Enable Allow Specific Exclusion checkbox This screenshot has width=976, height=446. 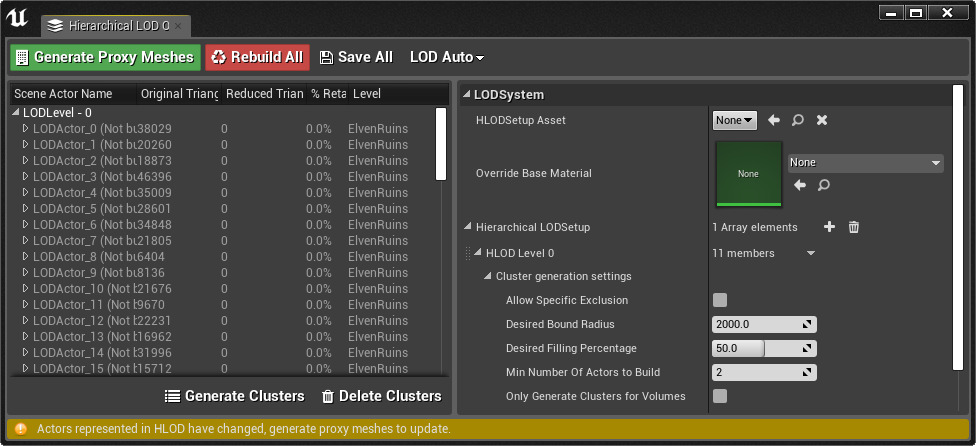720,300
